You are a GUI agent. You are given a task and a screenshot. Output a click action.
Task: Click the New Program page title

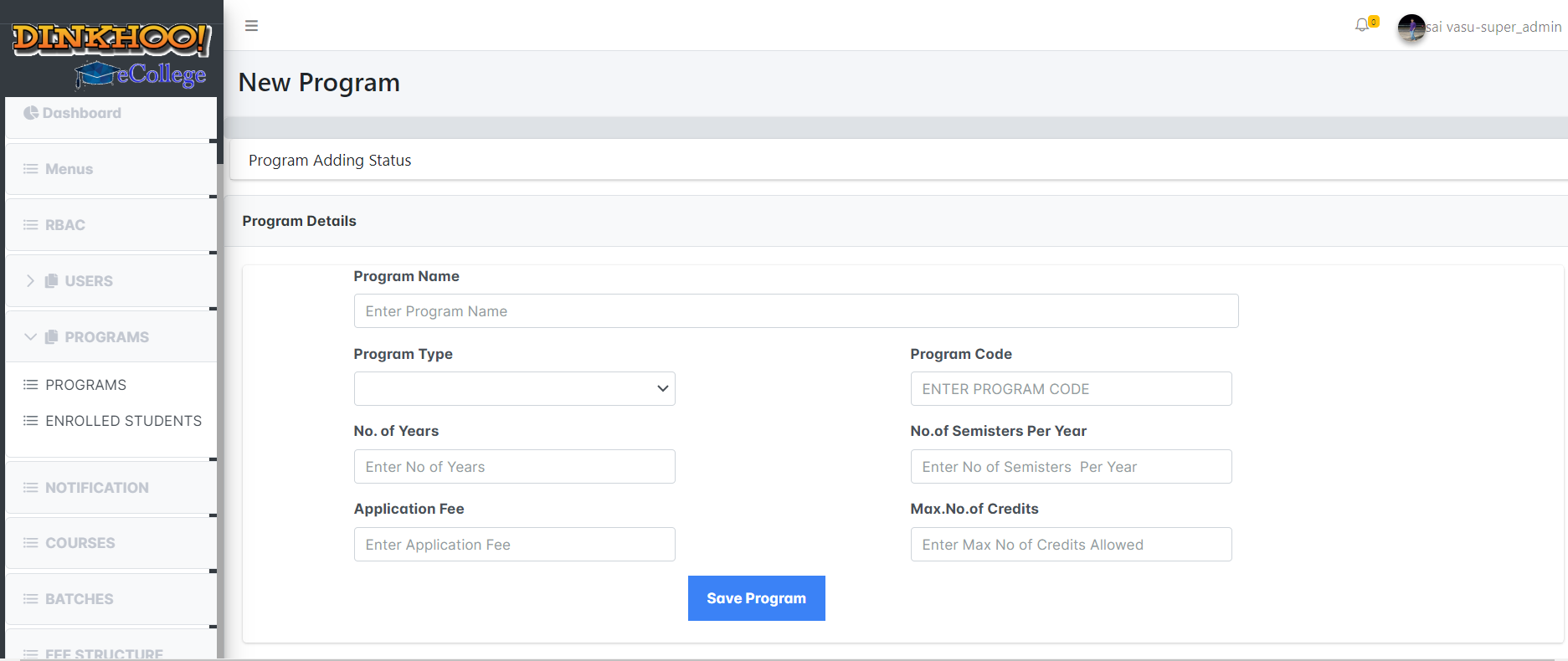tap(319, 83)
